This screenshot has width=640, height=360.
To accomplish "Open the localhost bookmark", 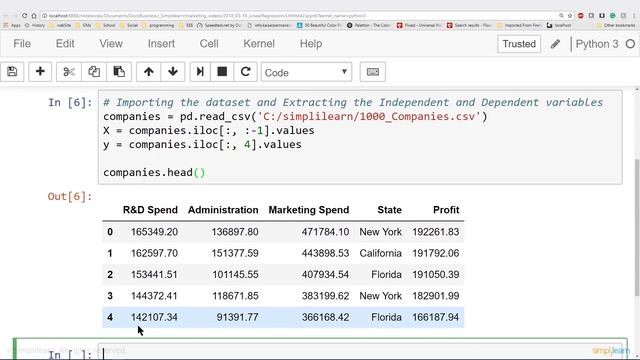I will click(559, 25).
